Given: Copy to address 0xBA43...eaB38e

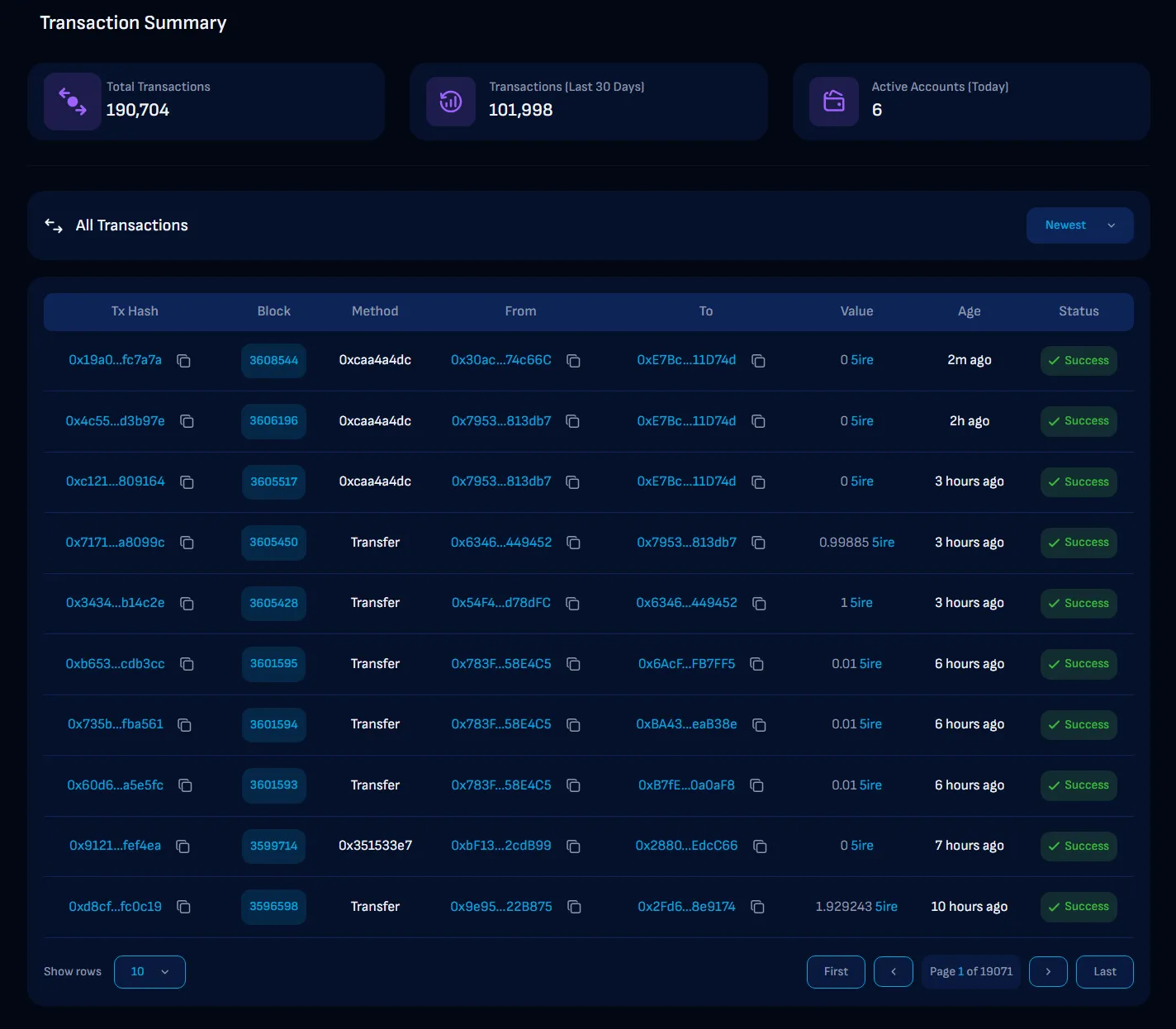Looking at the screenshot, I should (x=760, y=725).
